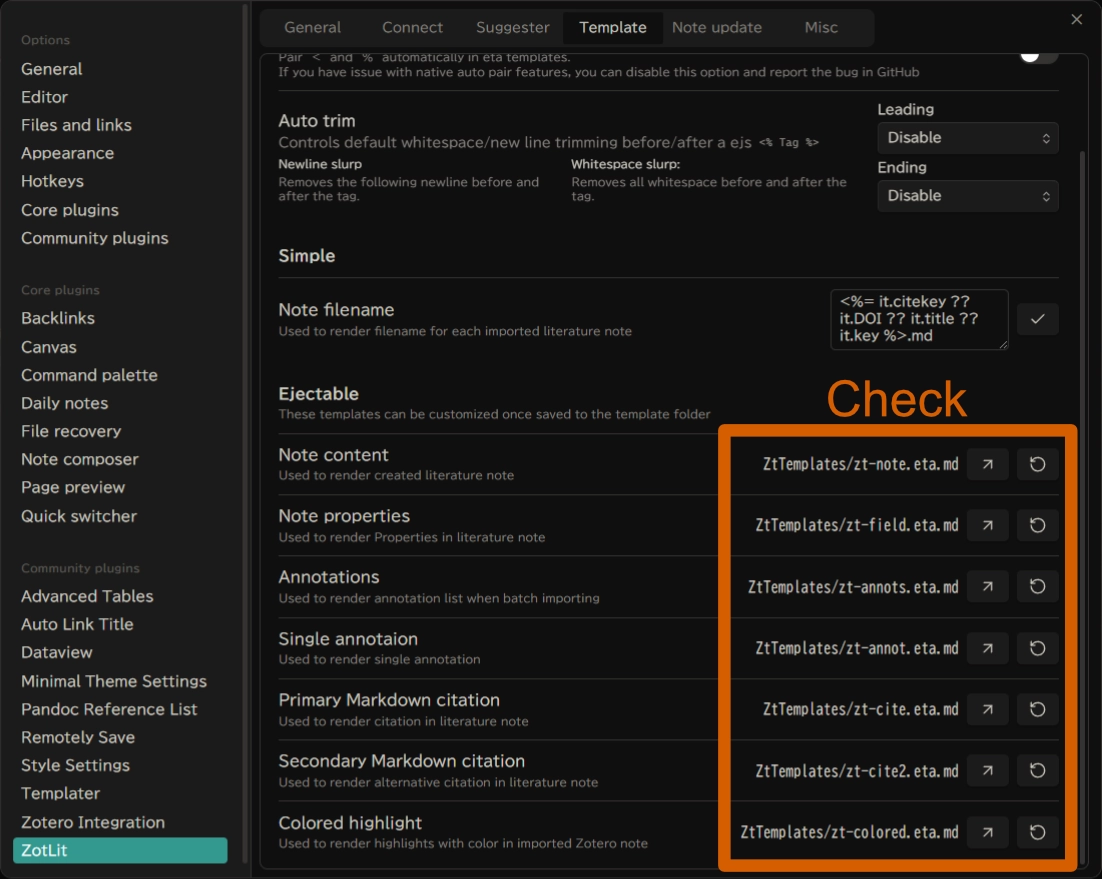Screen dimensions: 1102x879
Task: Open the Ending auto trim dropdown
Action: [967, 196]
